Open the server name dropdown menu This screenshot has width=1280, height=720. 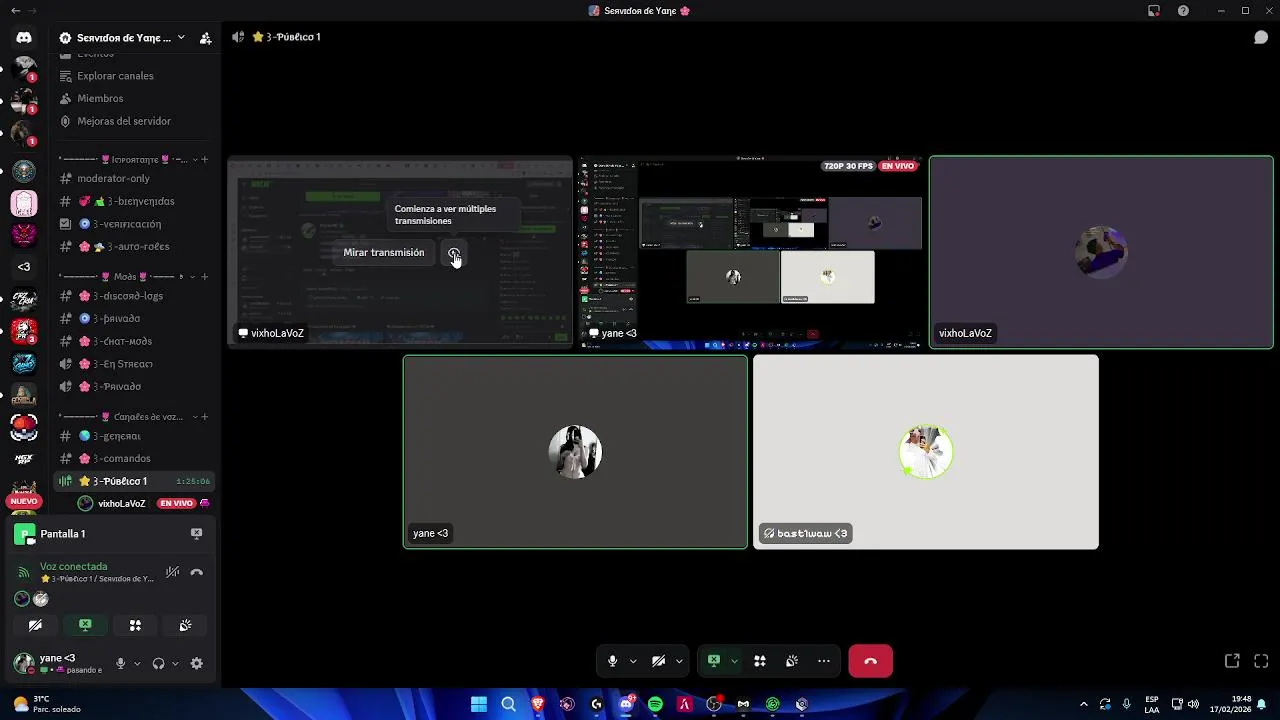[122, 38]
